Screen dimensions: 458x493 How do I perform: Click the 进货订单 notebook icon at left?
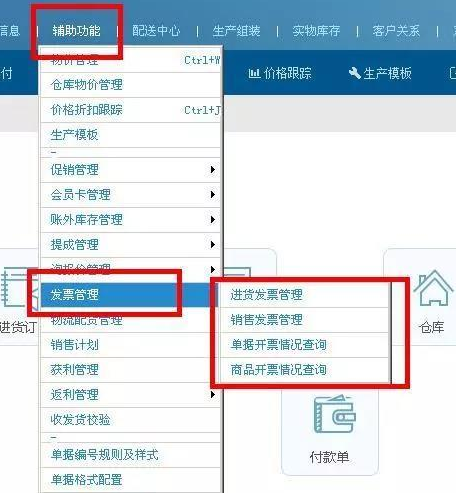coord(15,289)
